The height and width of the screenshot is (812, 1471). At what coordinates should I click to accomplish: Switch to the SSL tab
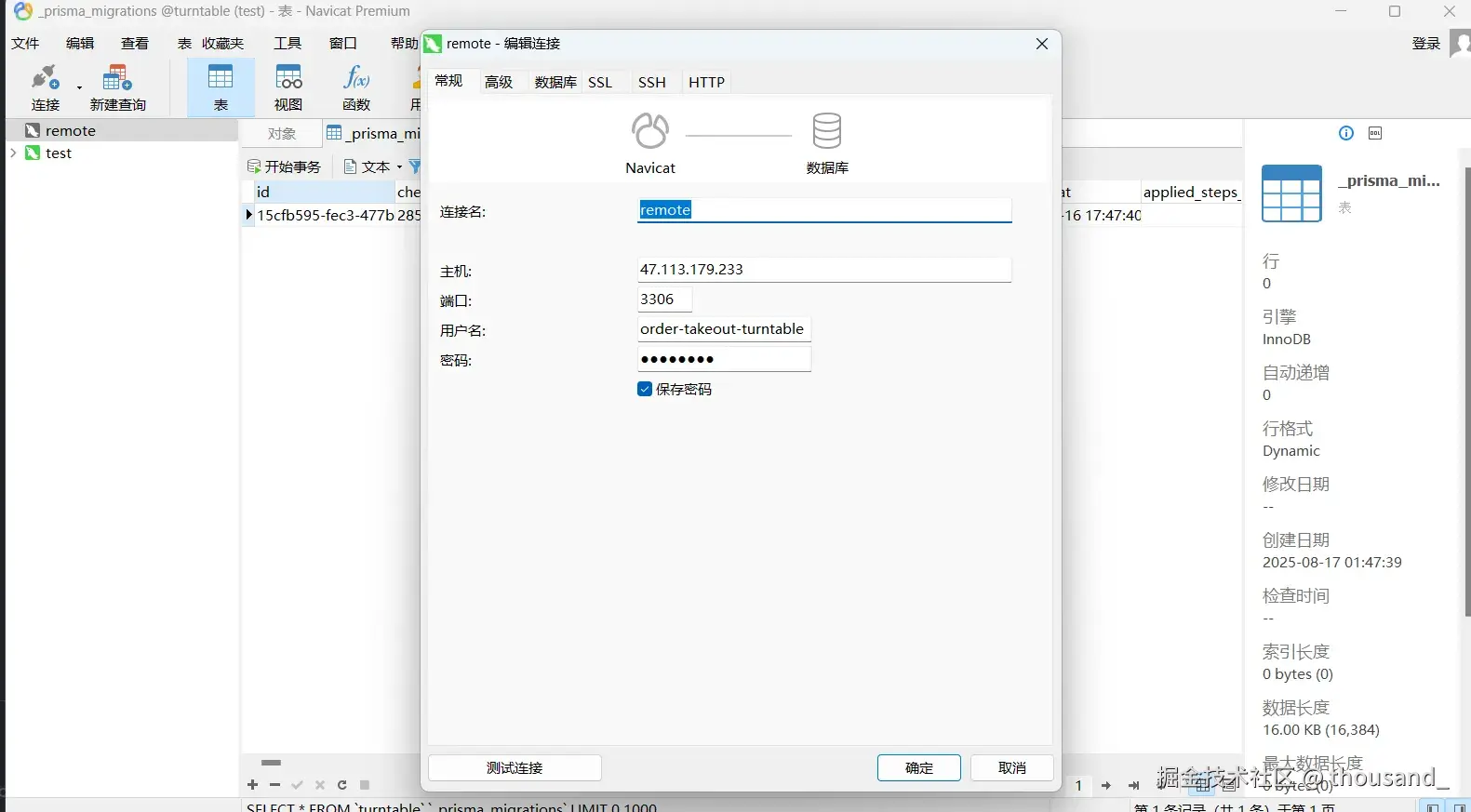(600, 82)
